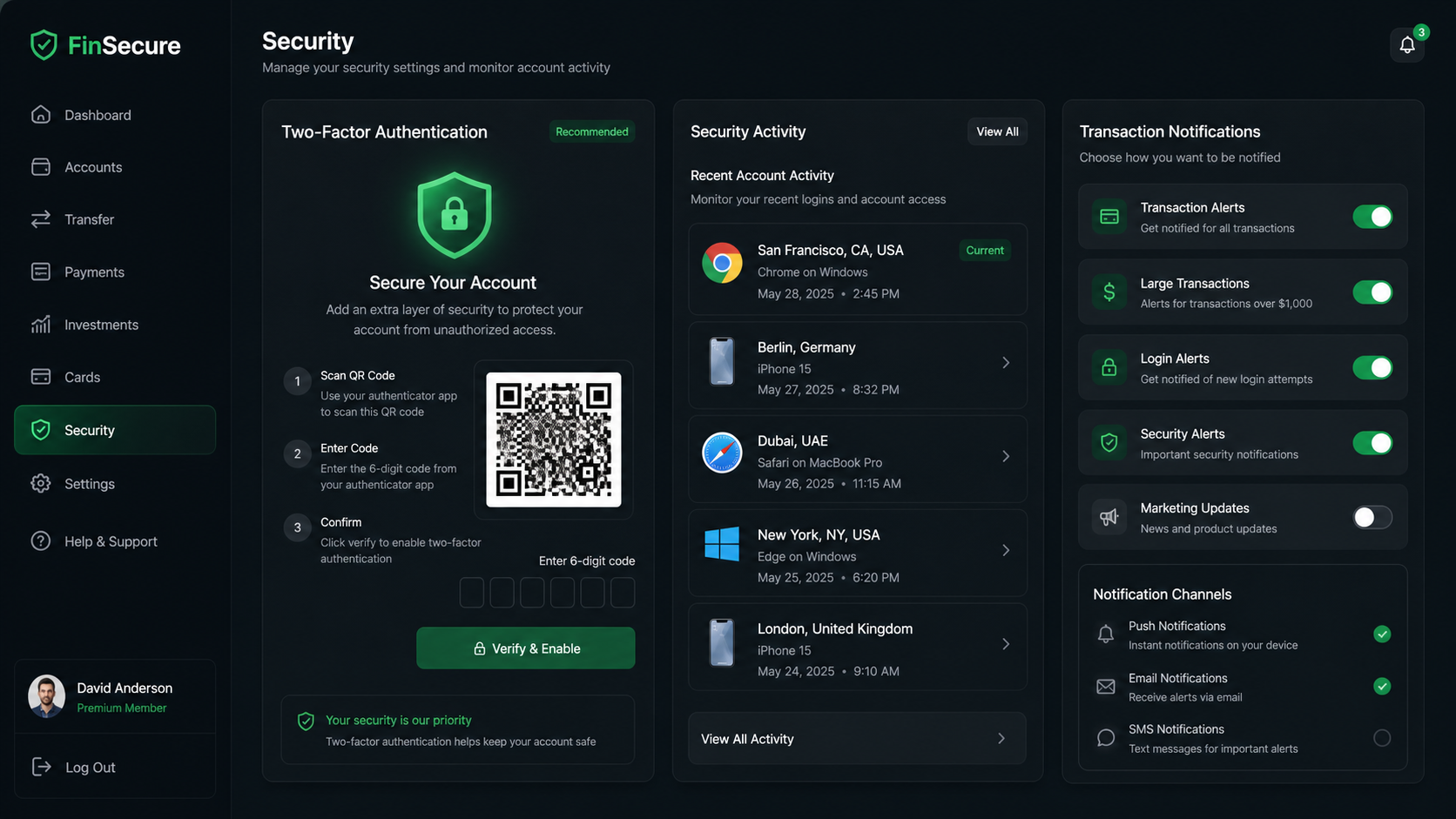
Task: Expand the Berlin, Germany activity chevron
Action: click(x=1006, y=363)
